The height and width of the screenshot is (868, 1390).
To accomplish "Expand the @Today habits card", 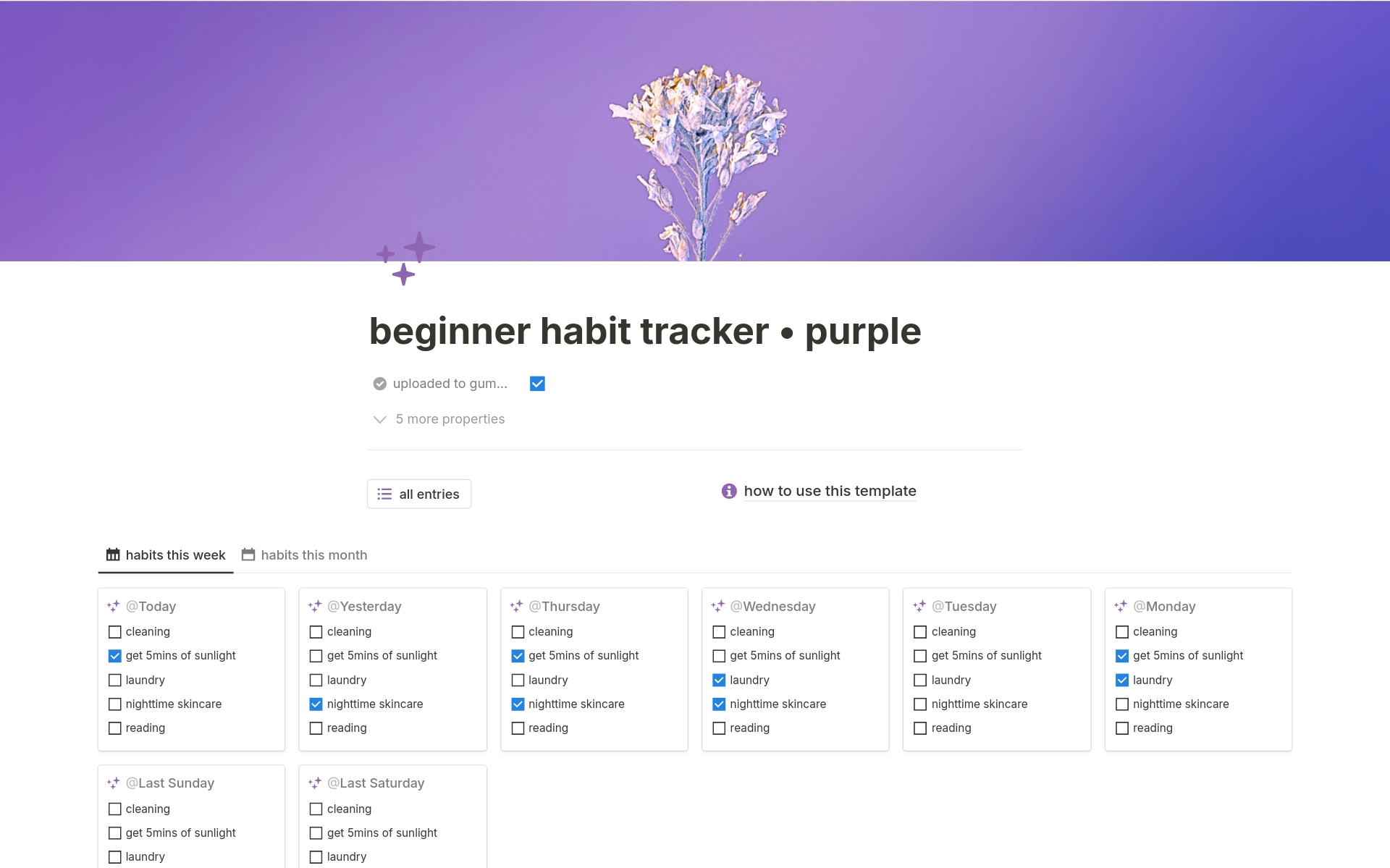I will (x=151, y=606).
